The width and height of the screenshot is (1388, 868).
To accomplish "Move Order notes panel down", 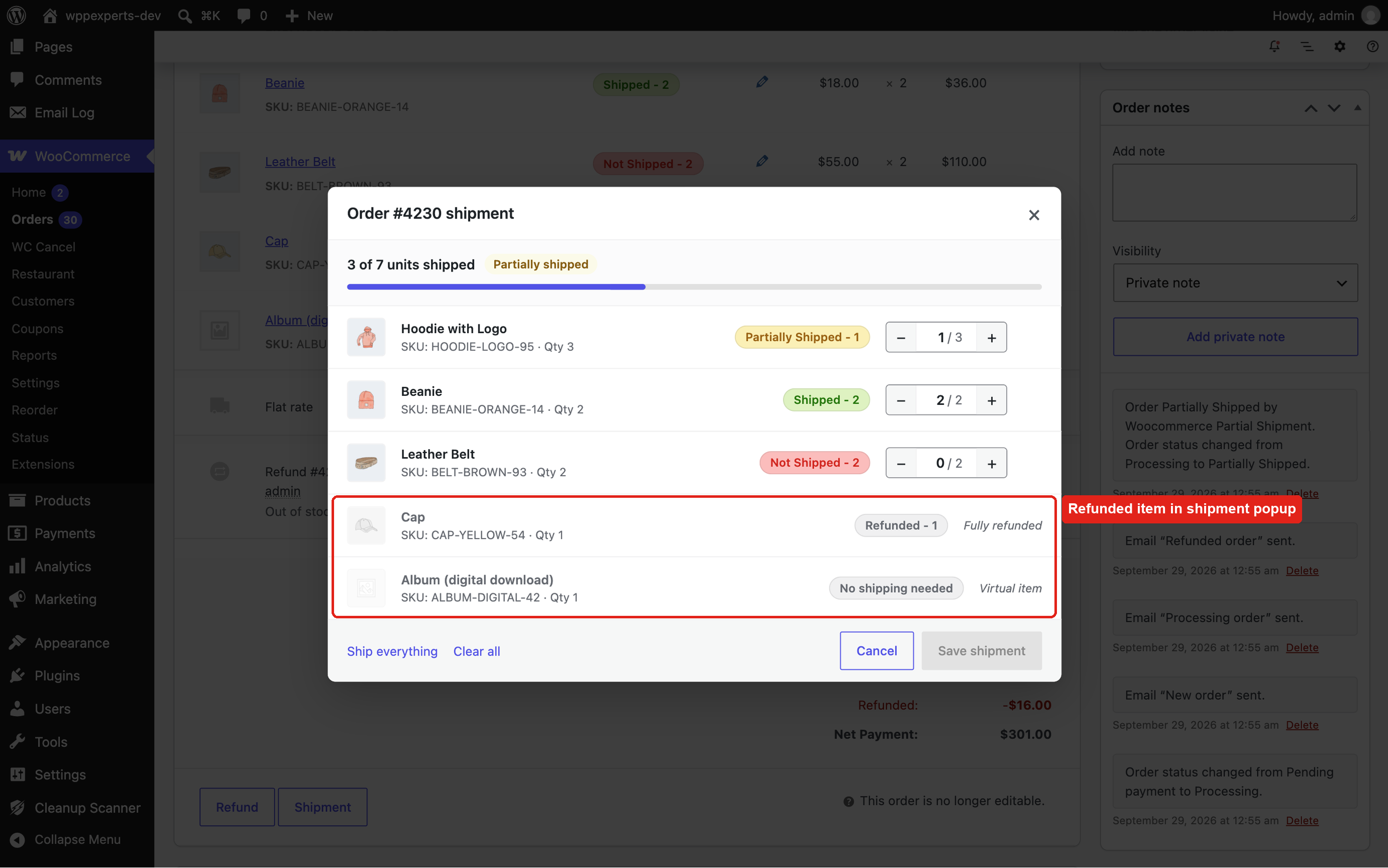I will point(1333,108).
